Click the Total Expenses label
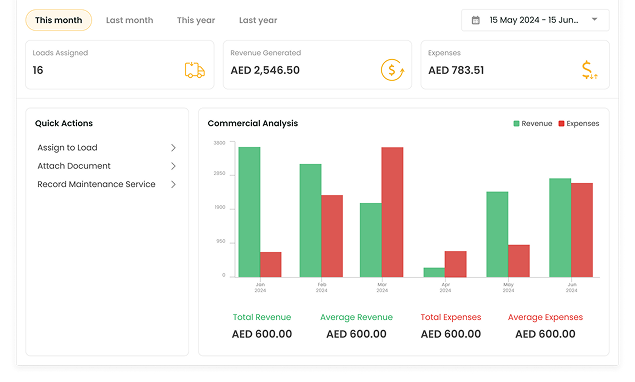This screenshot has width=635, height=382. tap(451, 317)
